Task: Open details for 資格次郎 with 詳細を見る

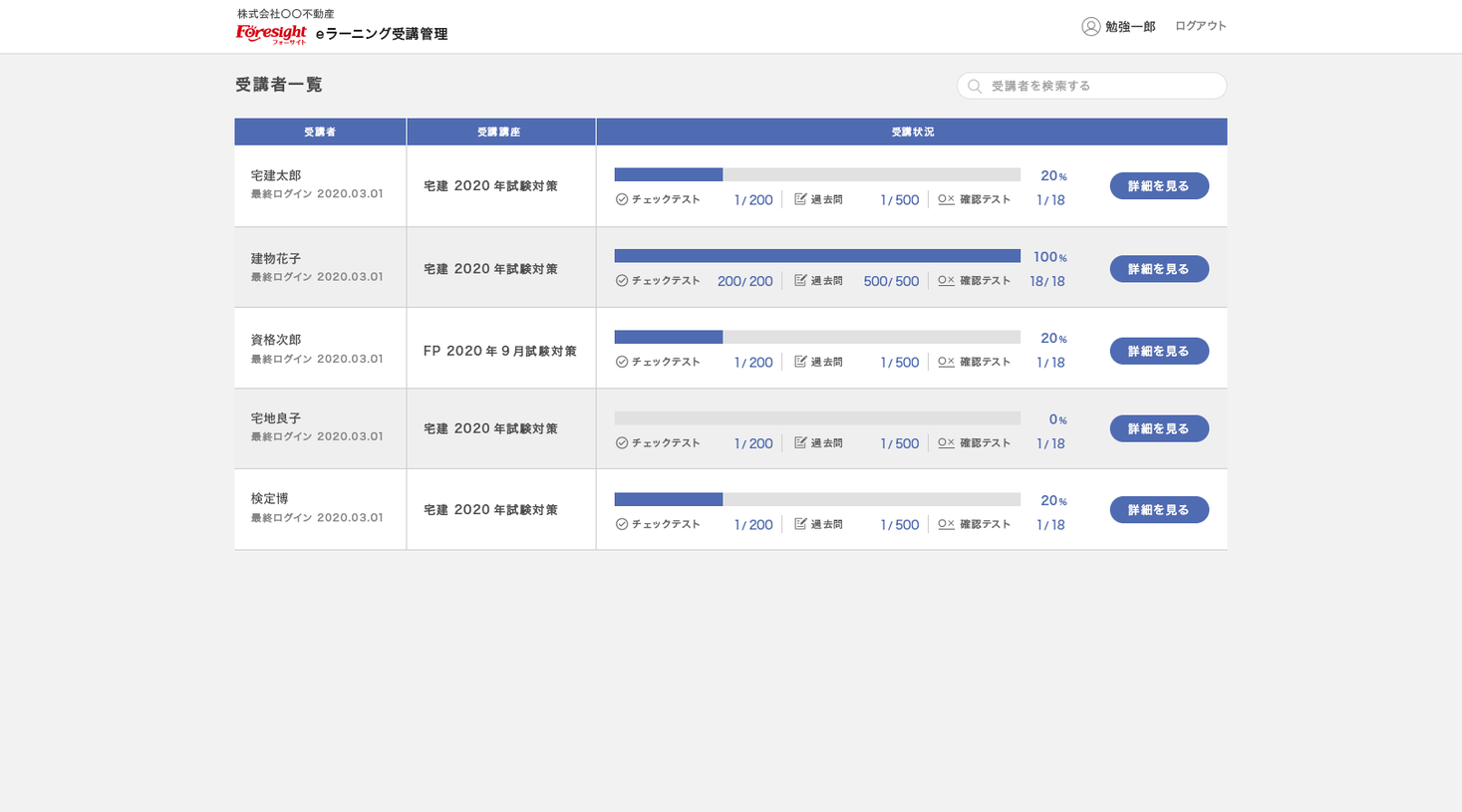Action: [x=1159, y=351]
